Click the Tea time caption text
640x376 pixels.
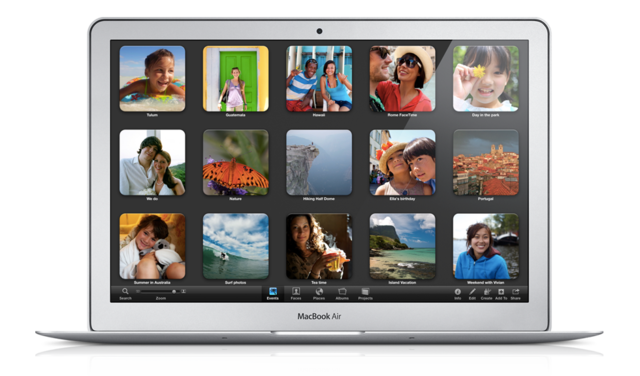coord(319,283)
